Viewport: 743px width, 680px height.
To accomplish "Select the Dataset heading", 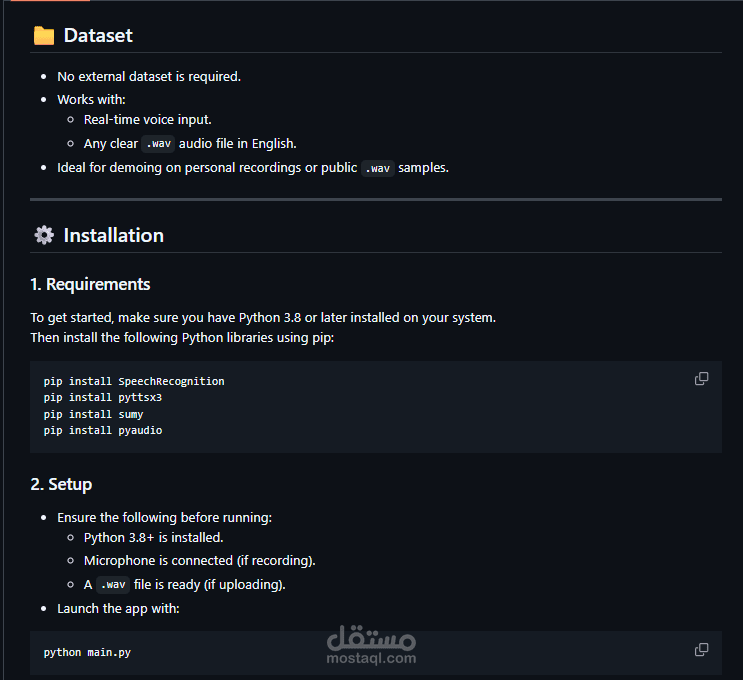I will 98,36.
